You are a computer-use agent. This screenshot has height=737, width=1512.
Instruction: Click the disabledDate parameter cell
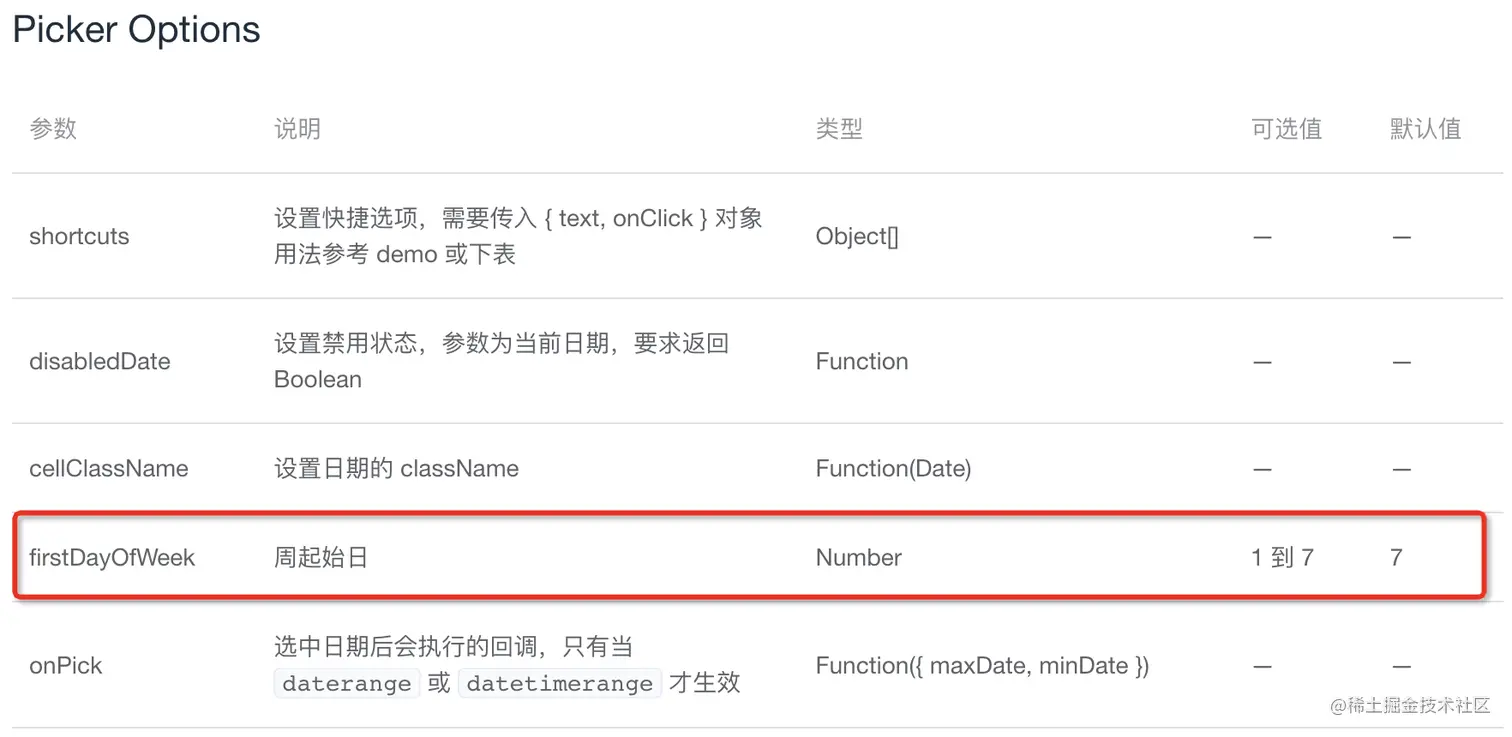100,361
